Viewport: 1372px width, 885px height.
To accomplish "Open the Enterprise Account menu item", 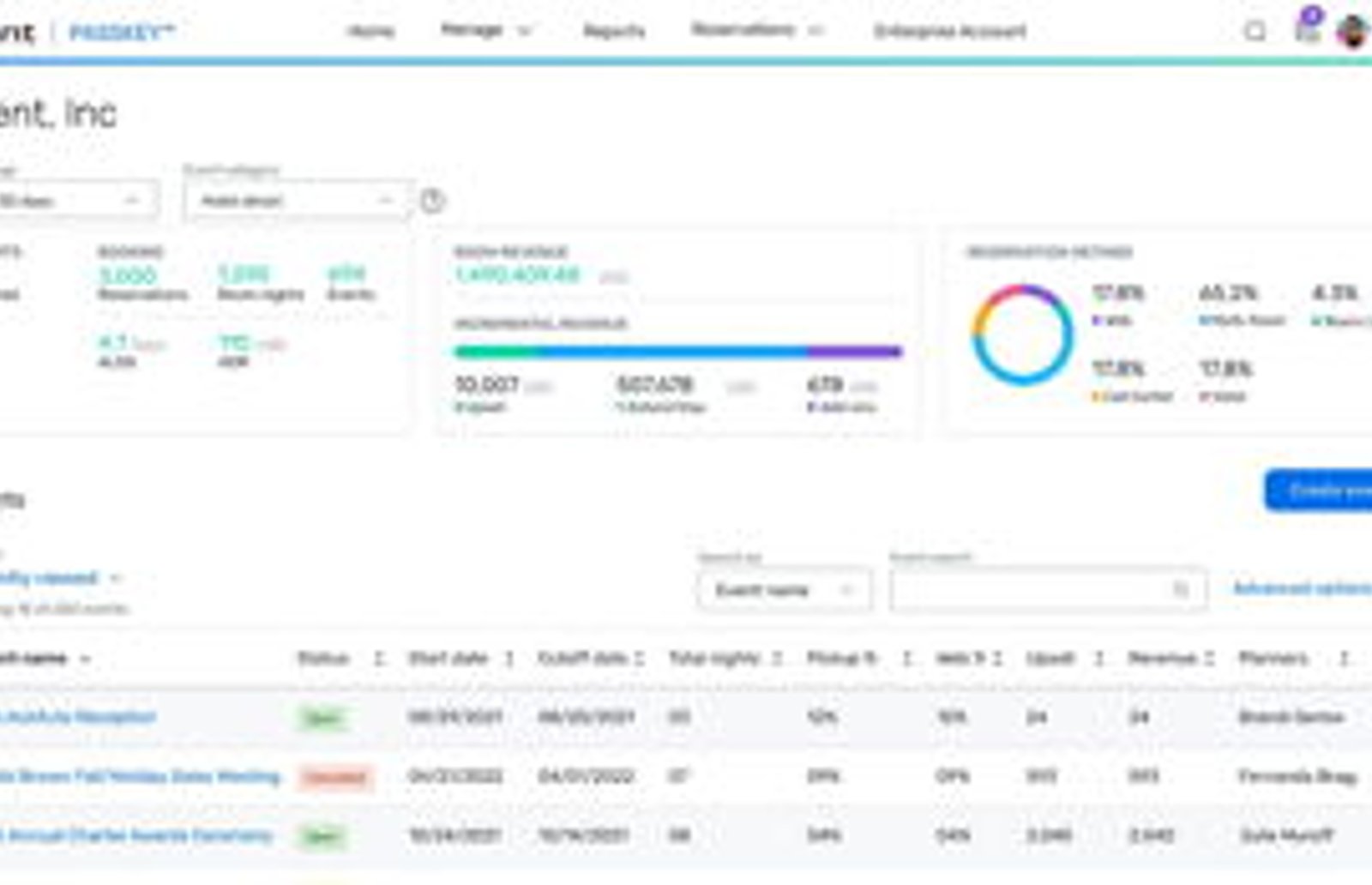I will [x=950, y=32].
